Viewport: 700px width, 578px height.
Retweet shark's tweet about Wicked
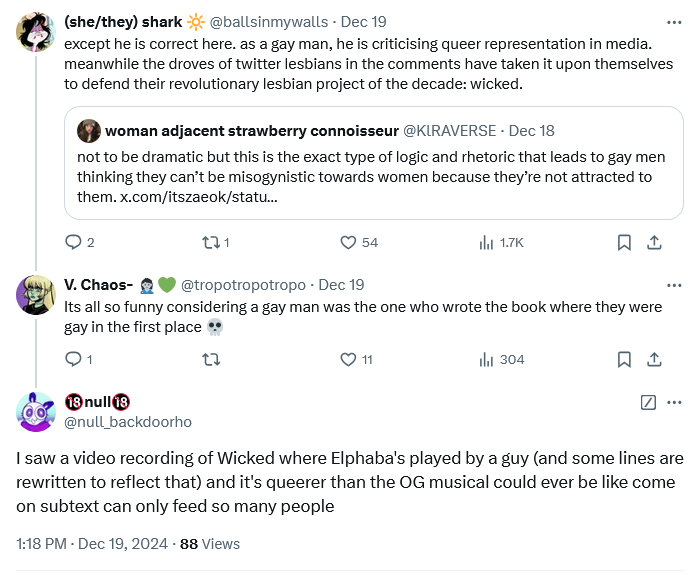[211, 242]
